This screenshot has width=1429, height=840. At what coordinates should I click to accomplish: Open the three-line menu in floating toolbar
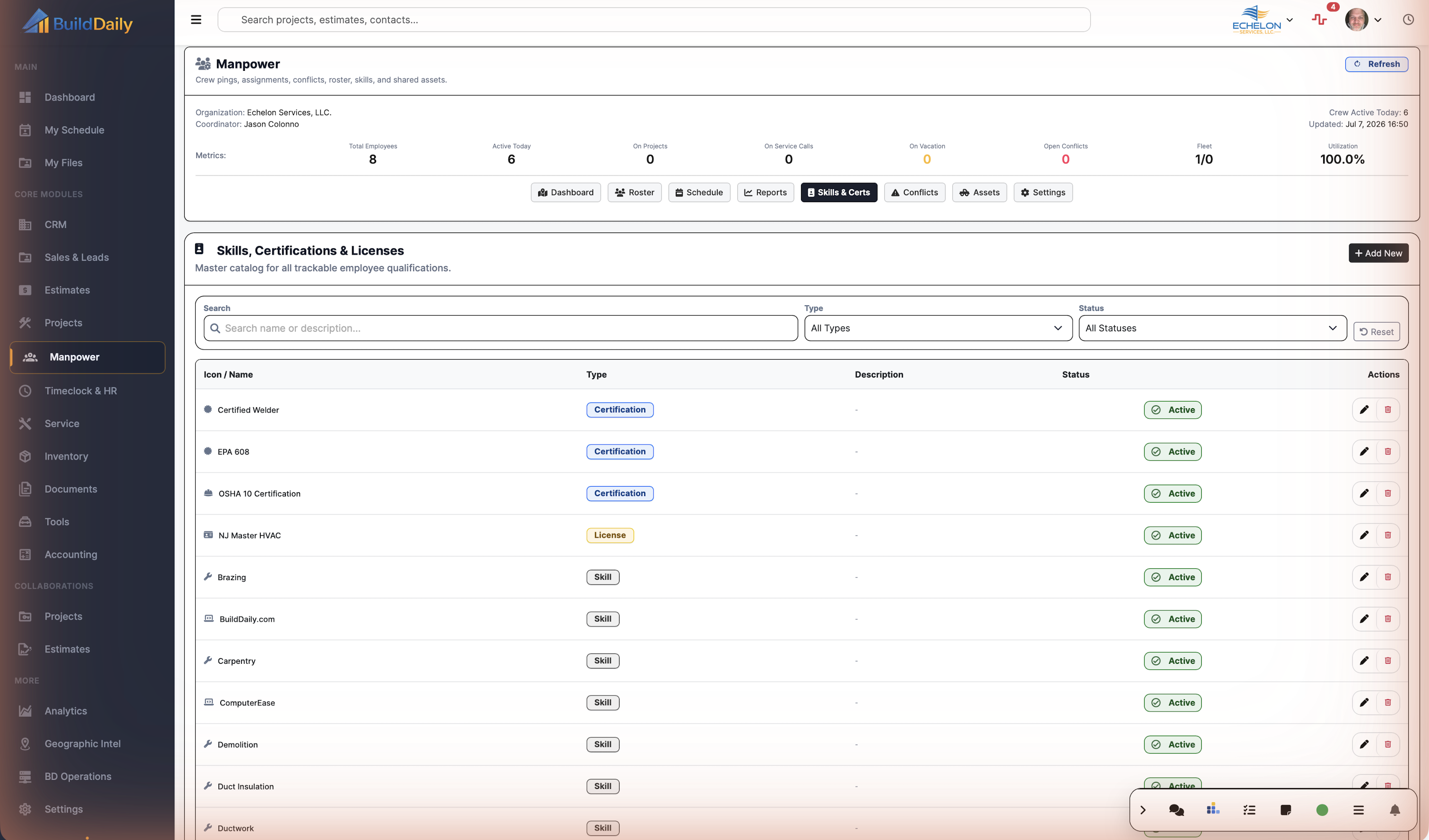pyautogui.click(x=1359, y=810)
